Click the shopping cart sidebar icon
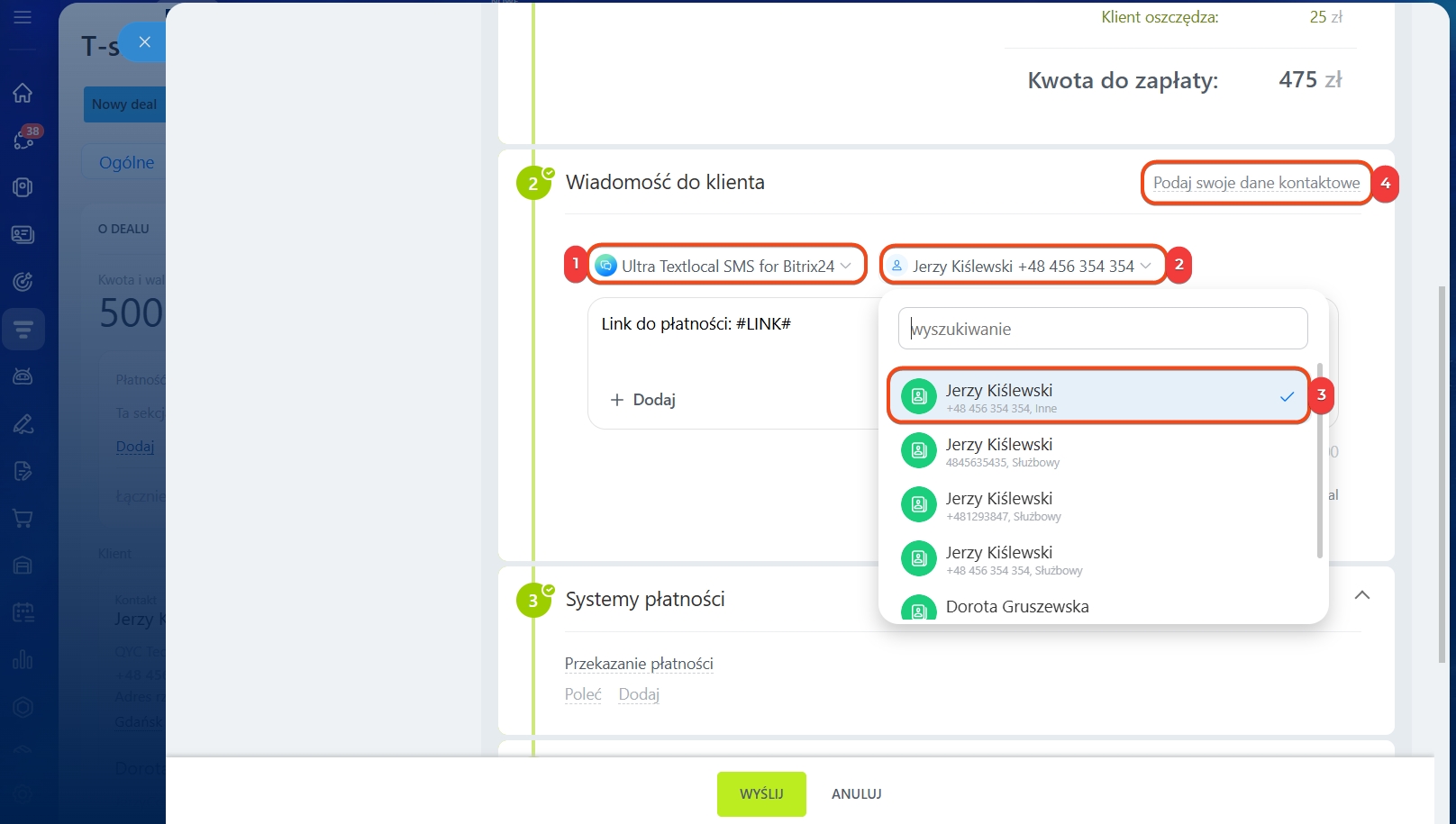This screenshot has height=824, width=1456. pyautogui.click(x=23, y=519)
